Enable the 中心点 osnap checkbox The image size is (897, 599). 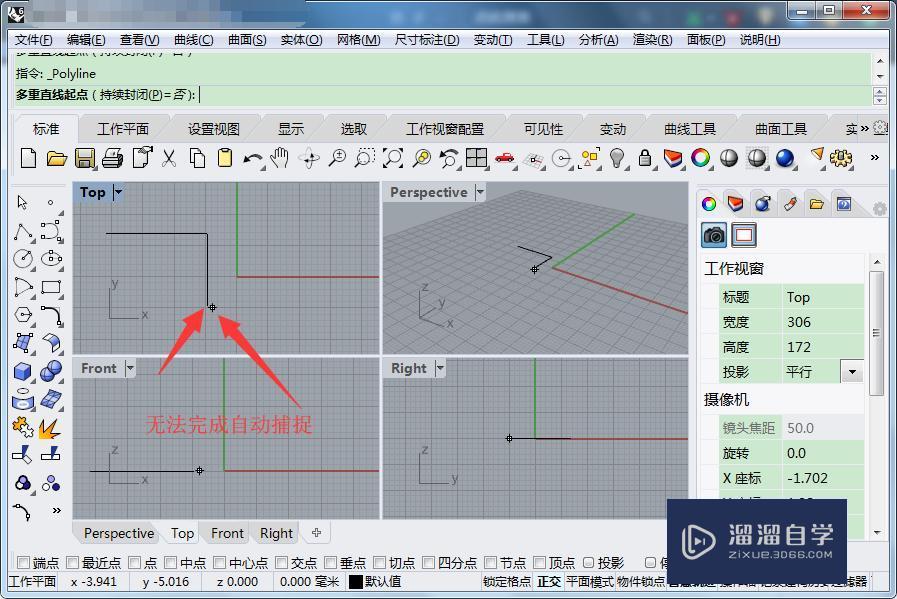pos(220,563)
